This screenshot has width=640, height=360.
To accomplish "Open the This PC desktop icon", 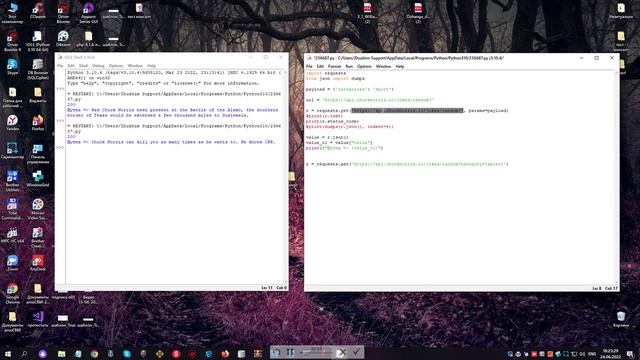I will click(x=12, y=12).
